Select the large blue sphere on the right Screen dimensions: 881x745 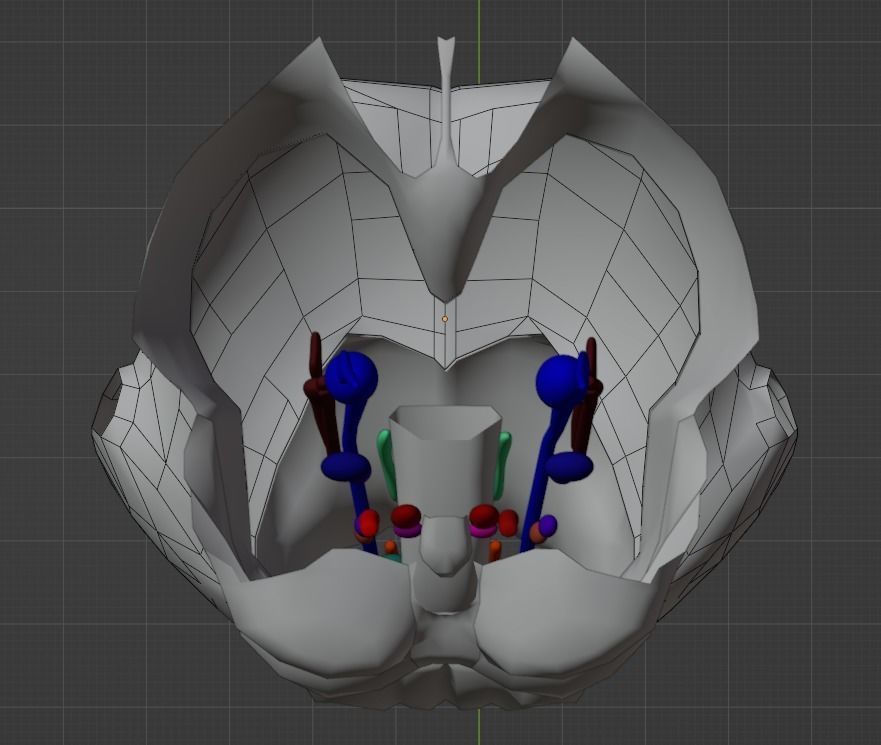[561, 379]
